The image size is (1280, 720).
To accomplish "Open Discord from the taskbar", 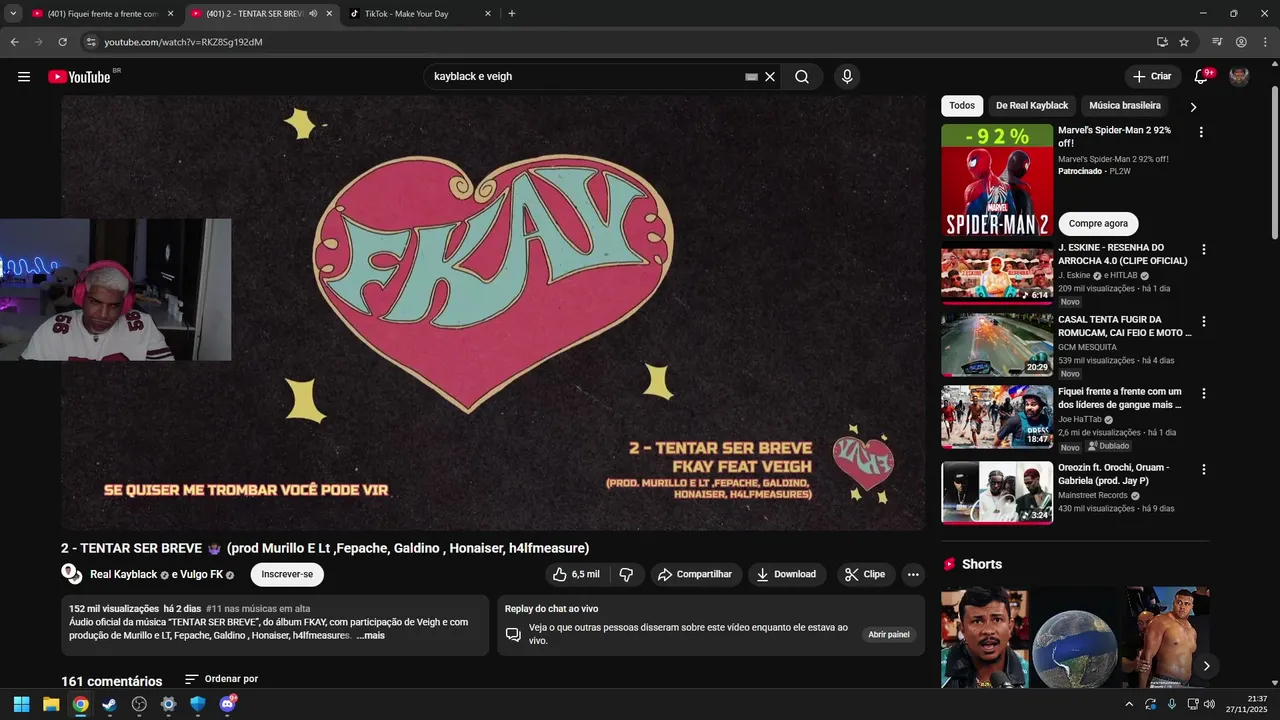I will (228, 704).
